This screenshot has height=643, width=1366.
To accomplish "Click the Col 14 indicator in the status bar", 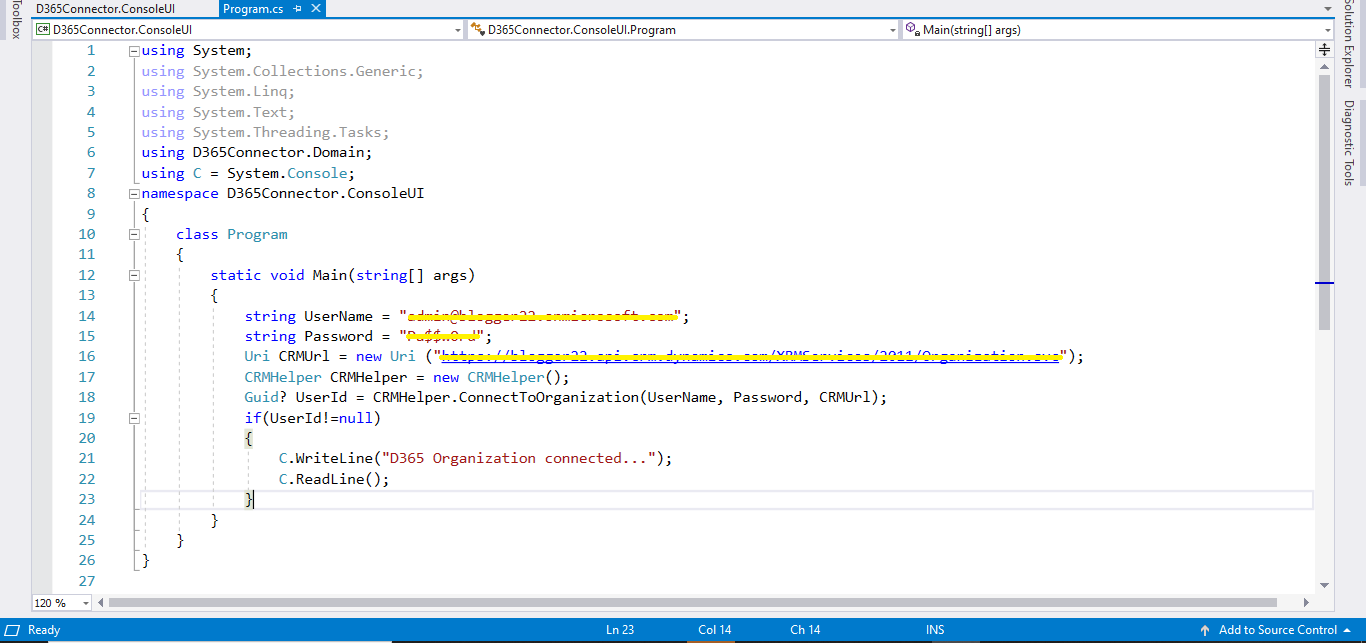I will point(714,630).
